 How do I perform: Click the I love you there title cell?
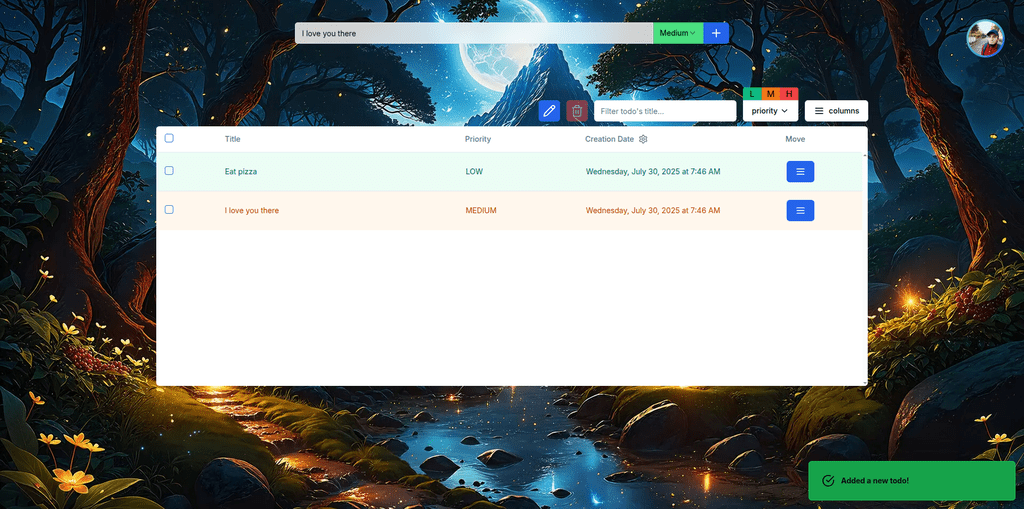click(251, 210)
